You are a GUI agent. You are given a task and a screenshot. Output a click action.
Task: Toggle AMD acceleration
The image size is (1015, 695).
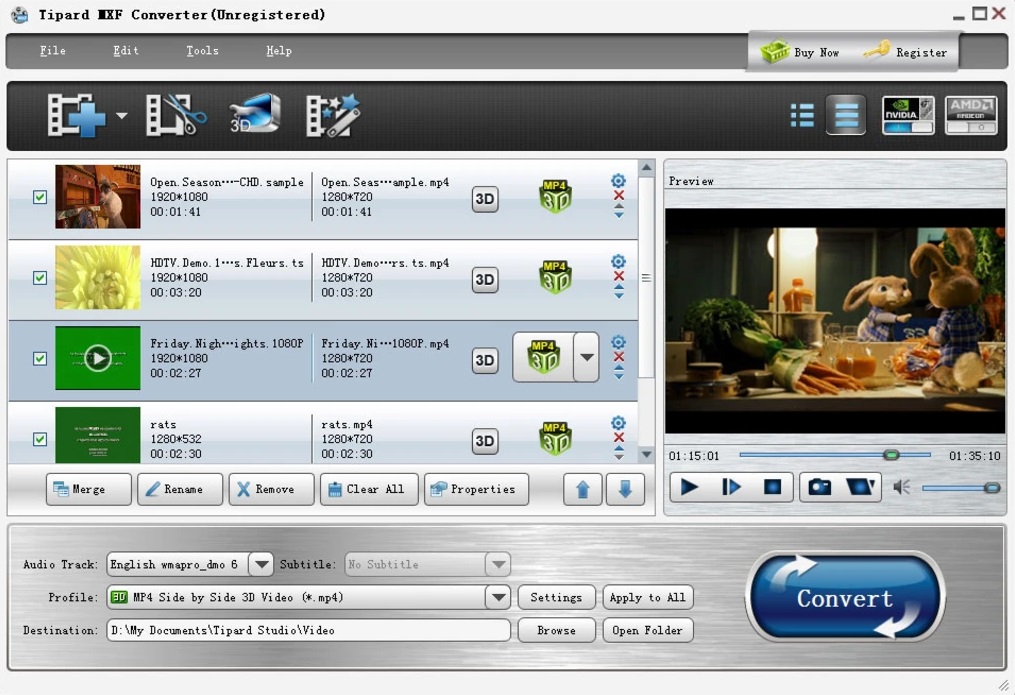(970, 115)
